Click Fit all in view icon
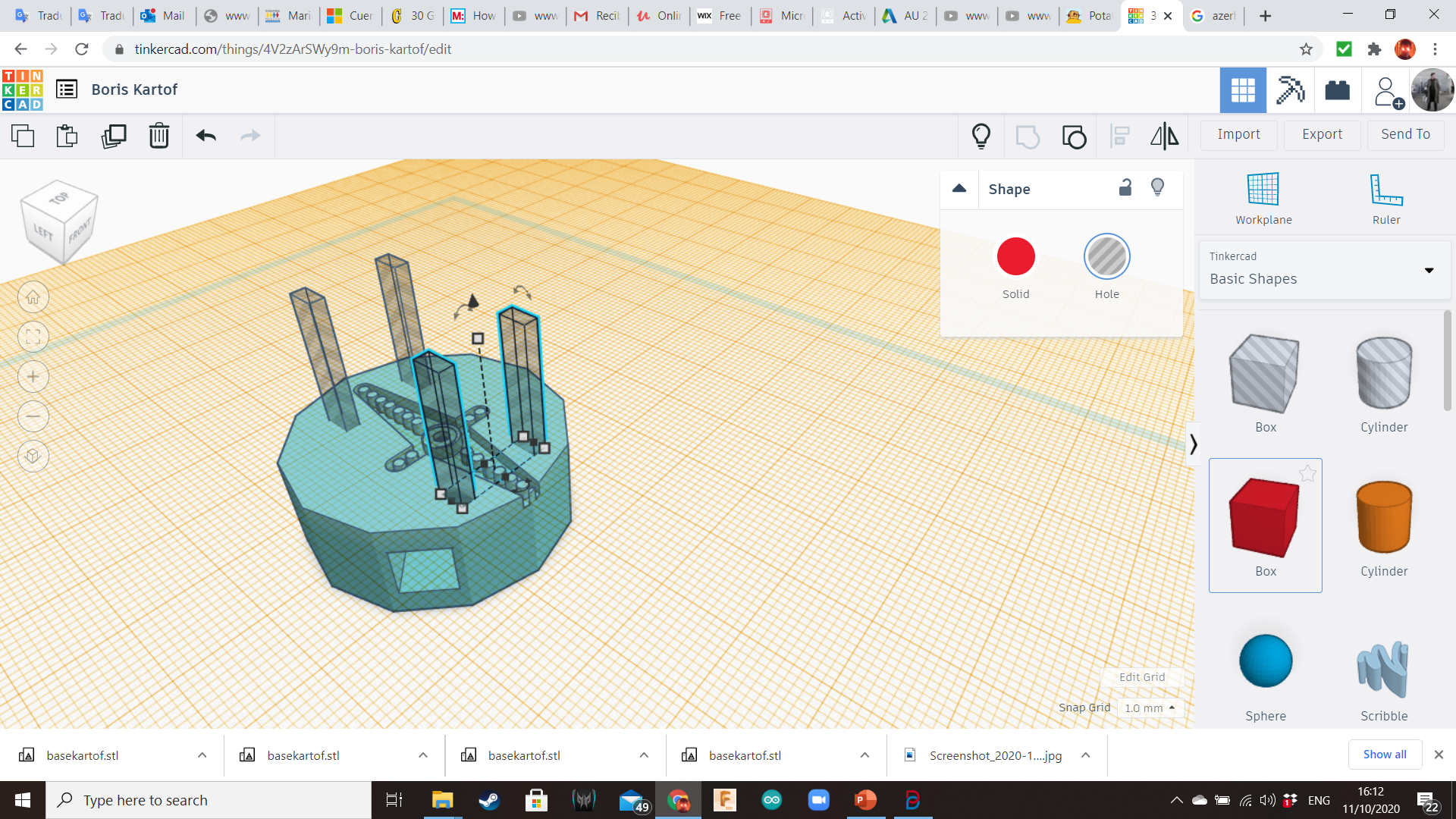This screenshot has height=819, width=1456. coord(33,337)
